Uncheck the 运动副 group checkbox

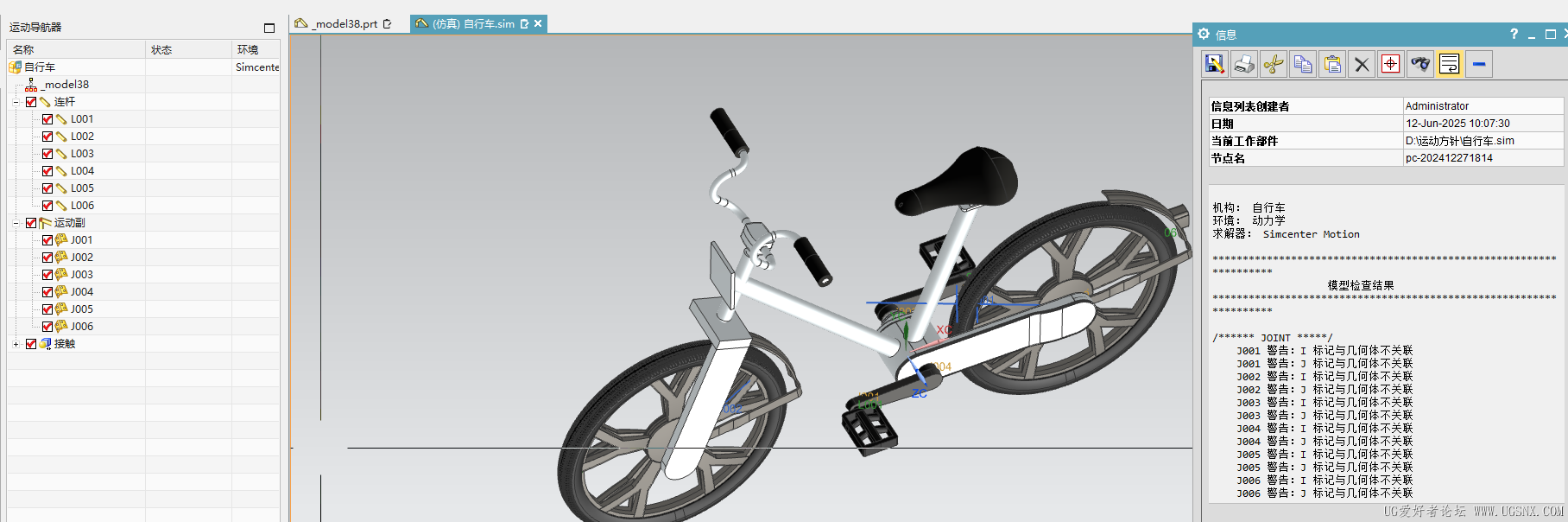(x=31, y=222)
